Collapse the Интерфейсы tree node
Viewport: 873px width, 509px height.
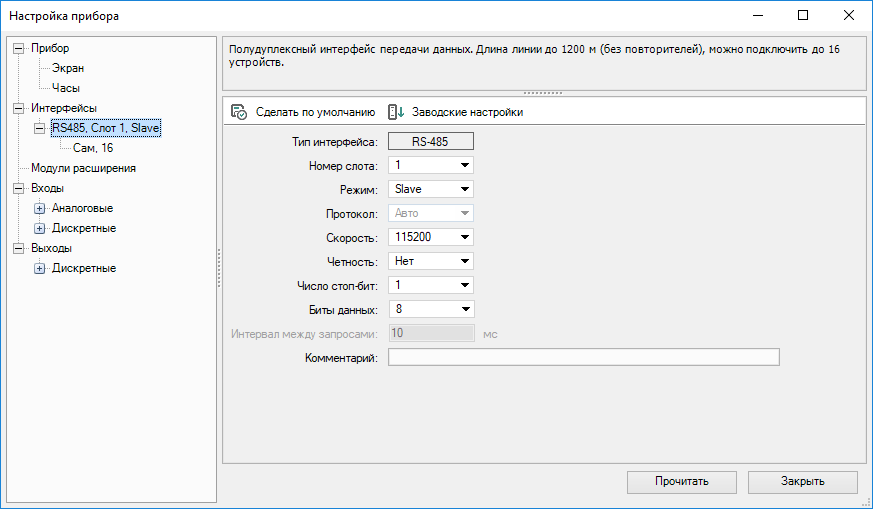(18, 108)
